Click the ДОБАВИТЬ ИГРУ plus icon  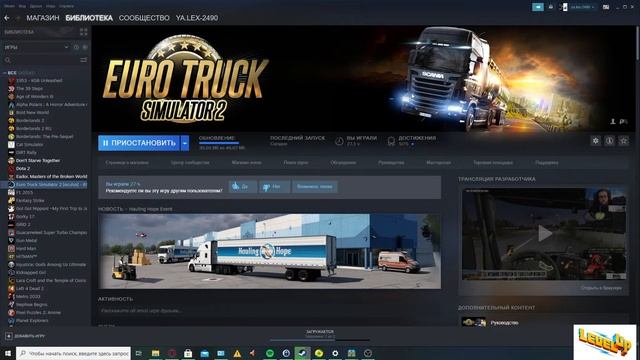(x=9, y=336)
